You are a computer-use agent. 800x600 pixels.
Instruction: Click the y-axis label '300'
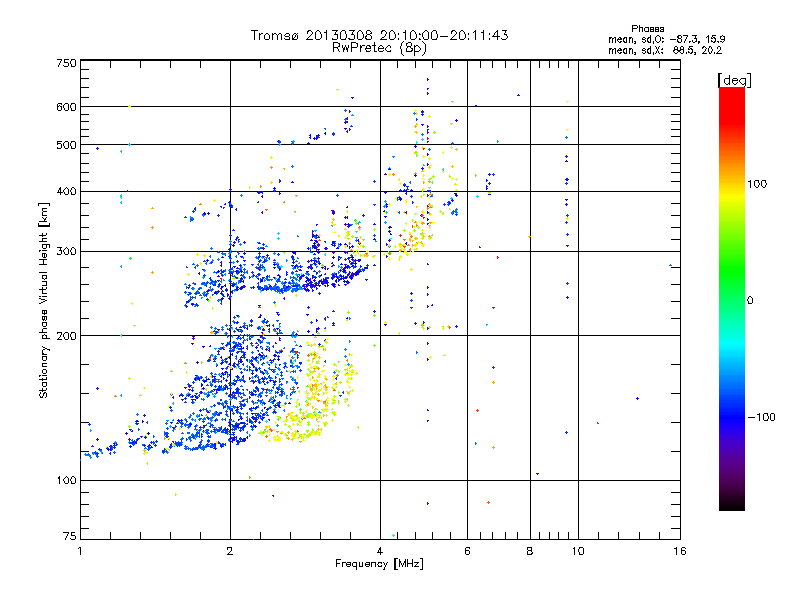pos(66,251)
